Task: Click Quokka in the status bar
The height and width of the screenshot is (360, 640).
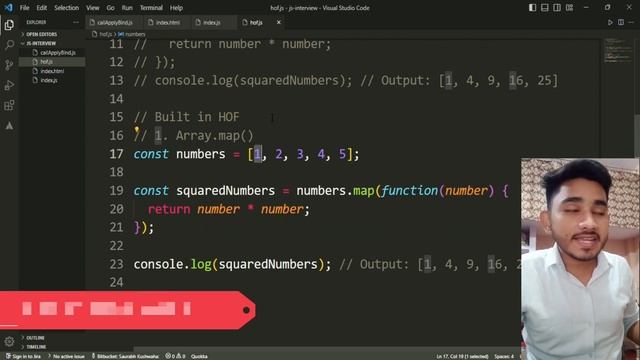Action: click(x=199, y=356)
